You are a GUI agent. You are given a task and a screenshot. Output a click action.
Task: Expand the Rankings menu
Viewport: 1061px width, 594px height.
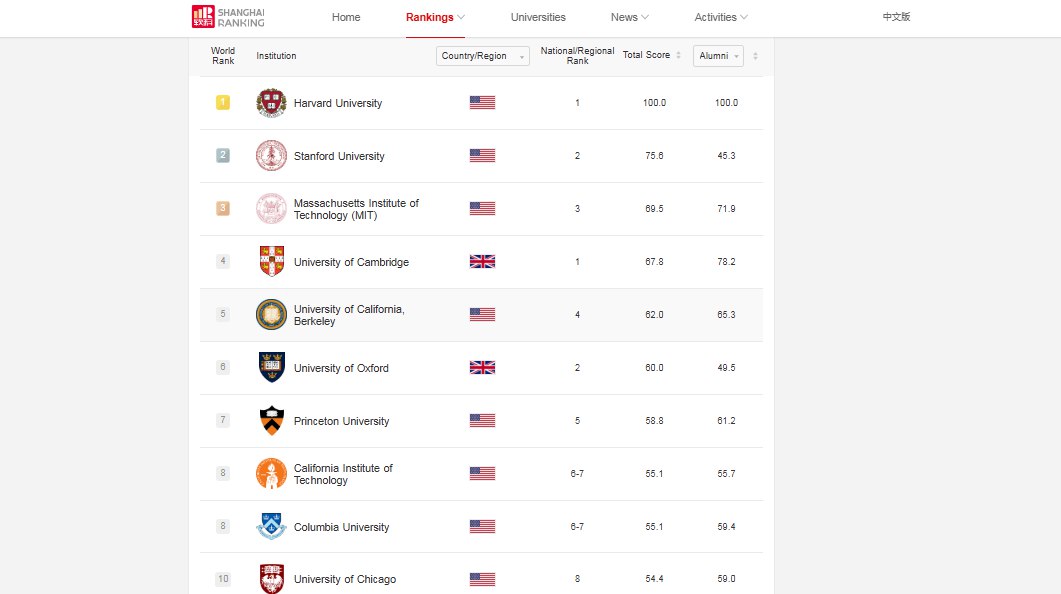click(435, 18)
